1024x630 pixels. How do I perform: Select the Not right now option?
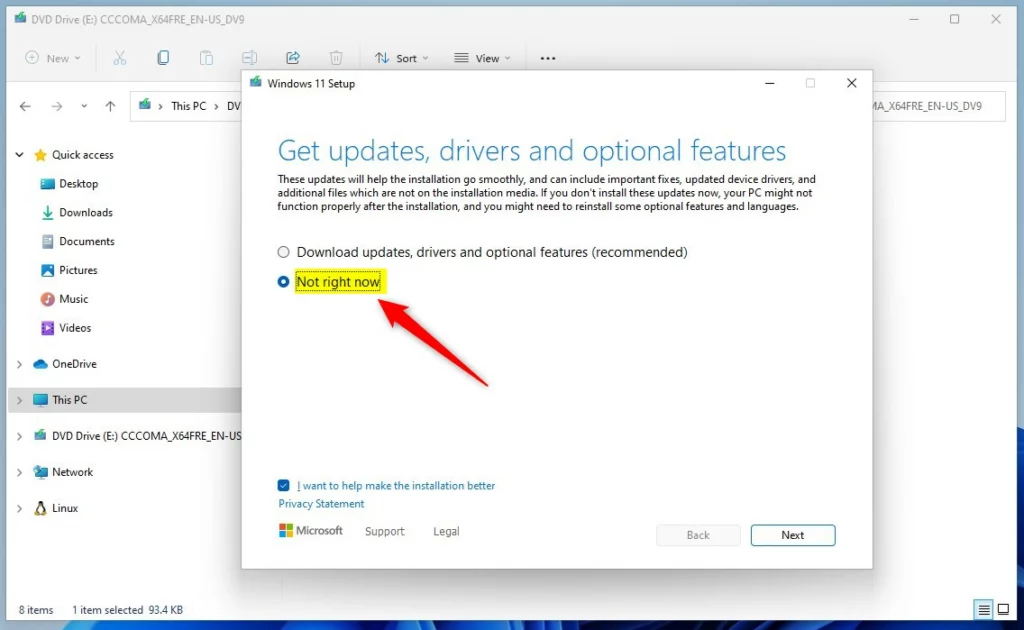tap(284, 282)
